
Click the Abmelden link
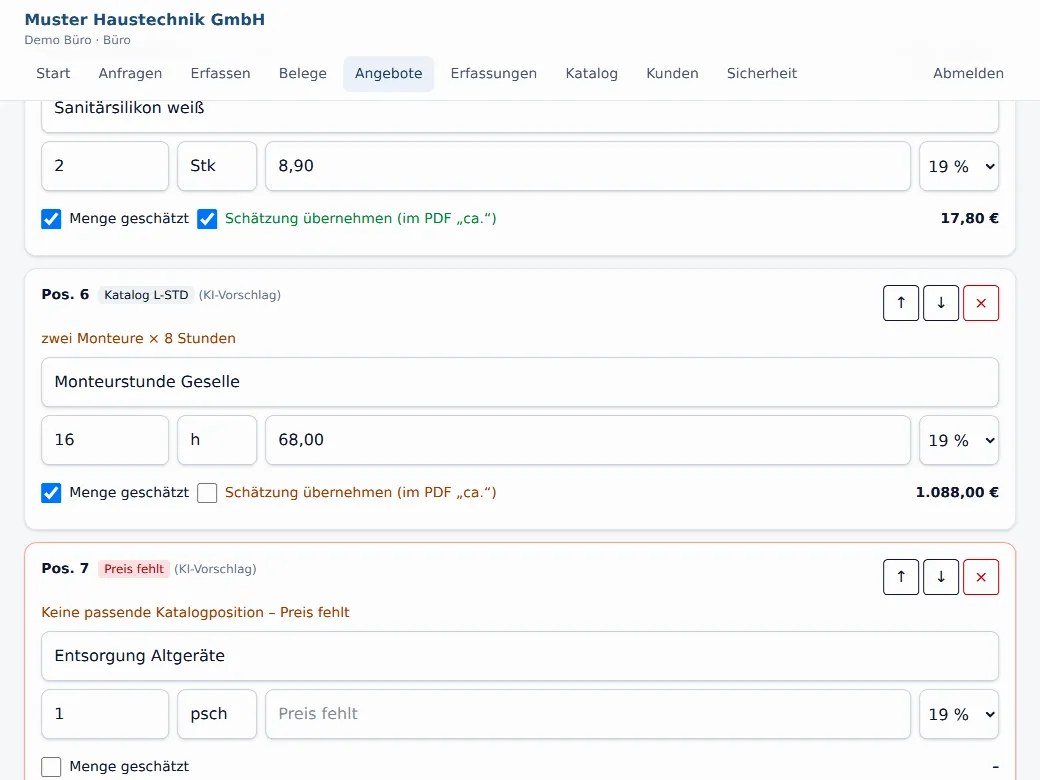click(968, 74)
